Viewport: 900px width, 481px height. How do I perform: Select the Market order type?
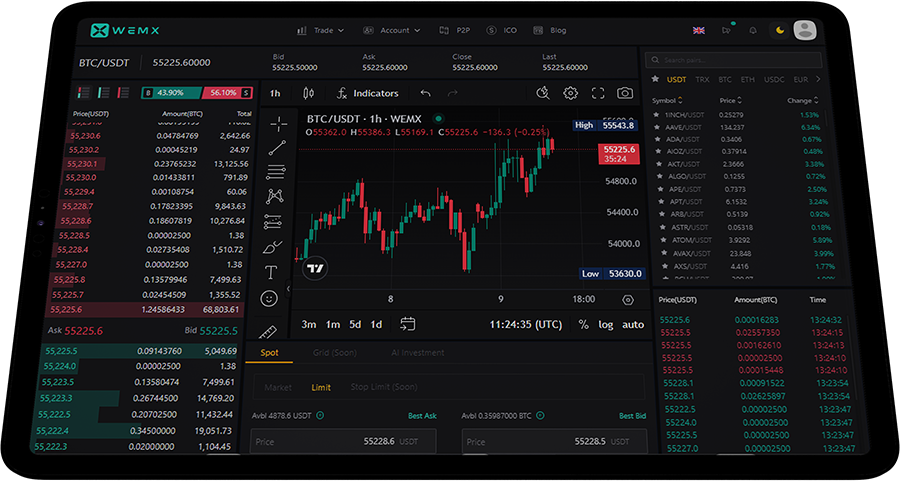pos(278,387)
